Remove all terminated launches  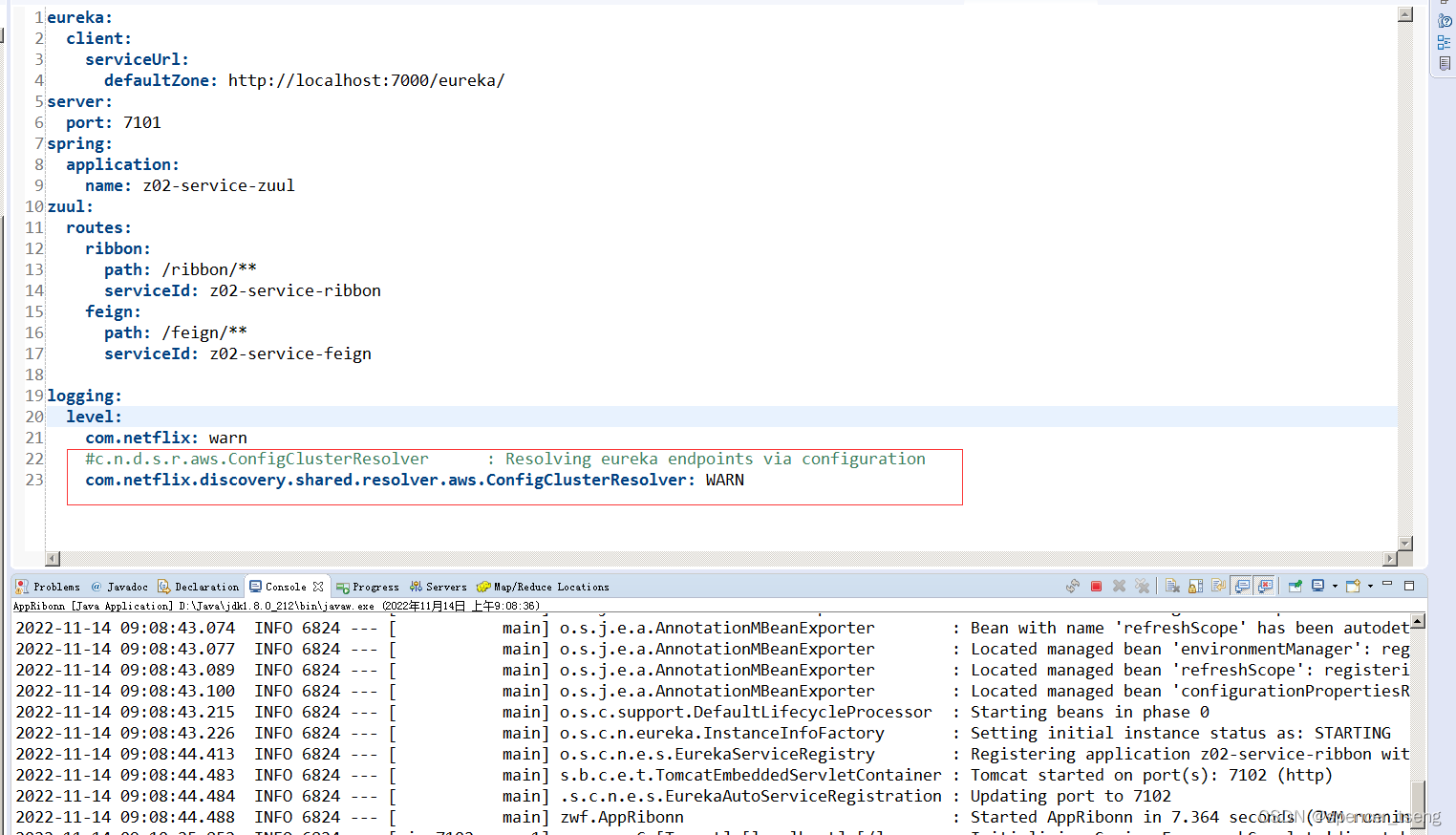1142,586
